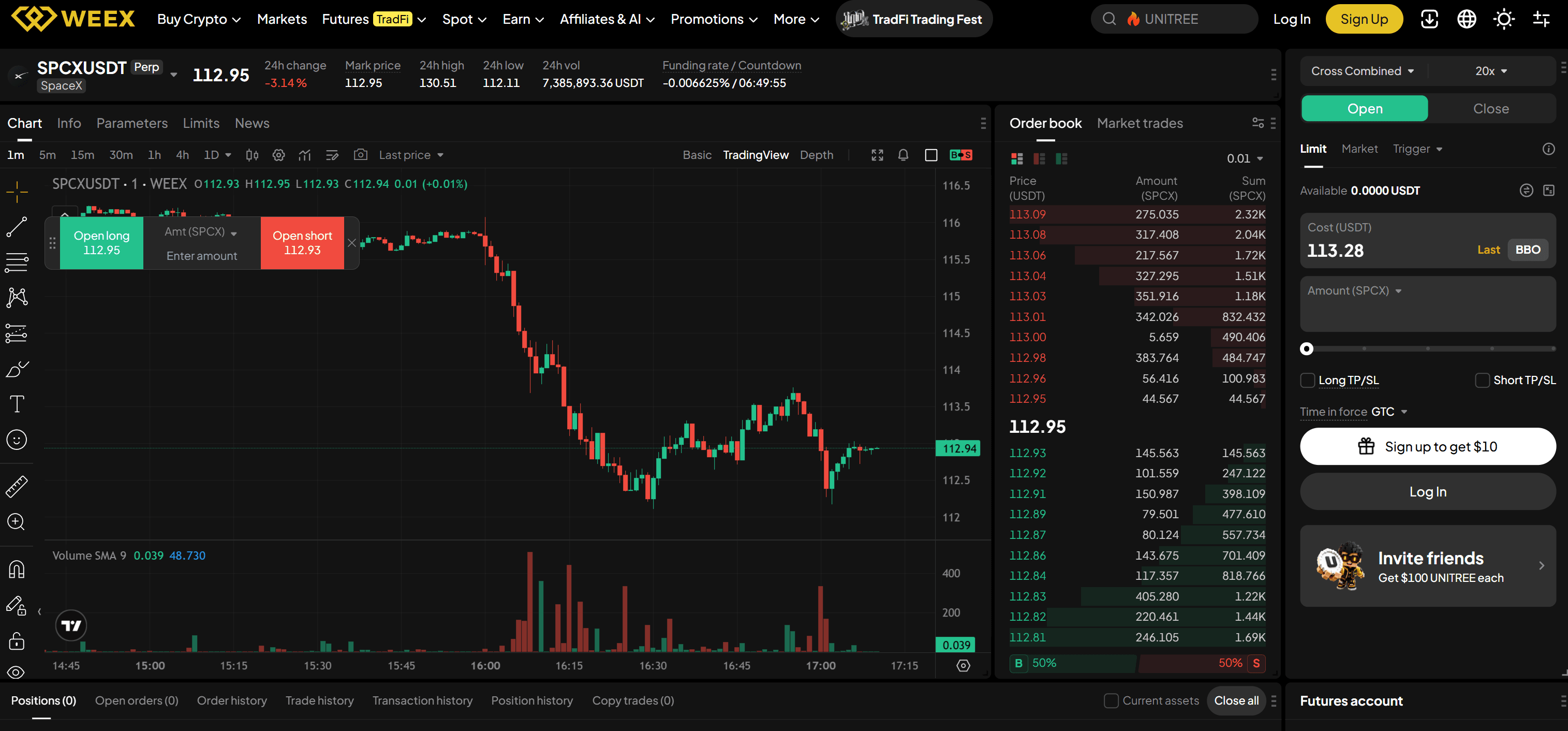
Task: Select the Text annotation tool
Action: pyautogui.click(x=17, y=404)
